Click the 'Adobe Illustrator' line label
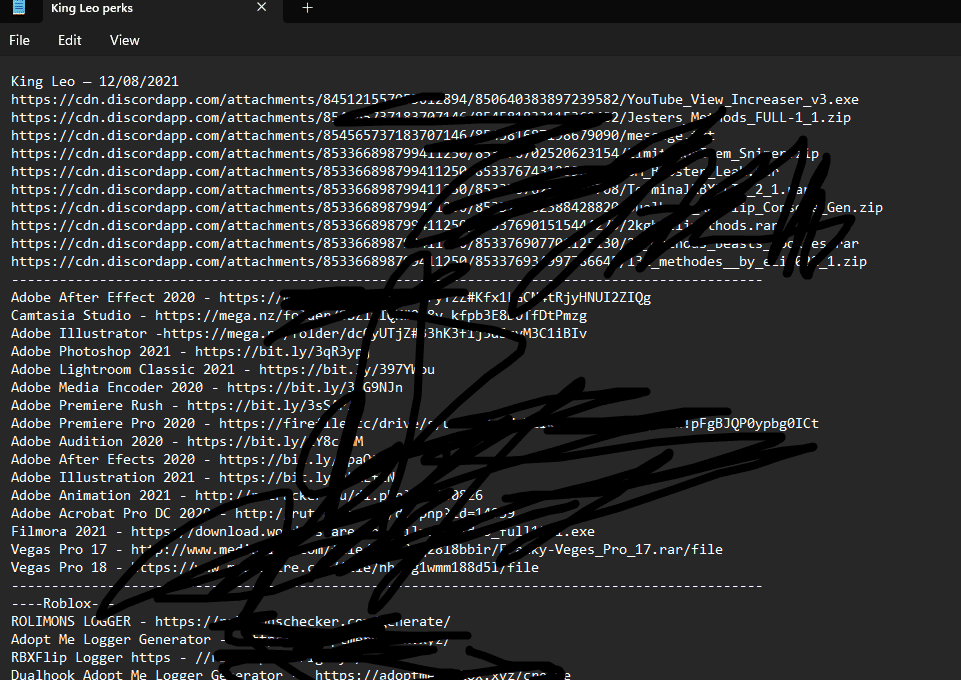The width and height of the screenshot is (961, 680). point(79,333)
